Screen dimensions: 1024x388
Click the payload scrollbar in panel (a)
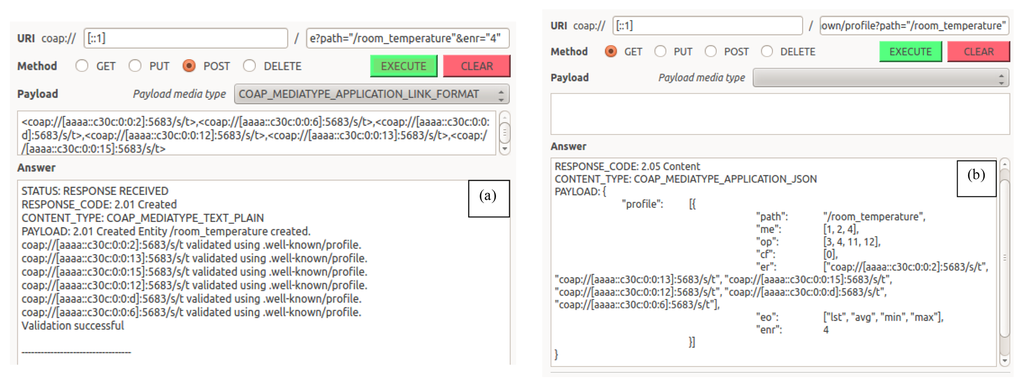(504, 133)
